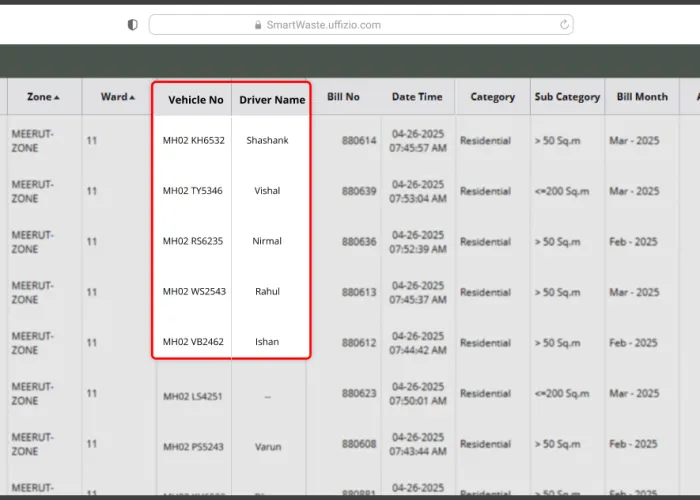Click the SmartWaste.uffizio.com address bar
The height and width of the screenshot is (500, 700).
[x=360, y=25]
